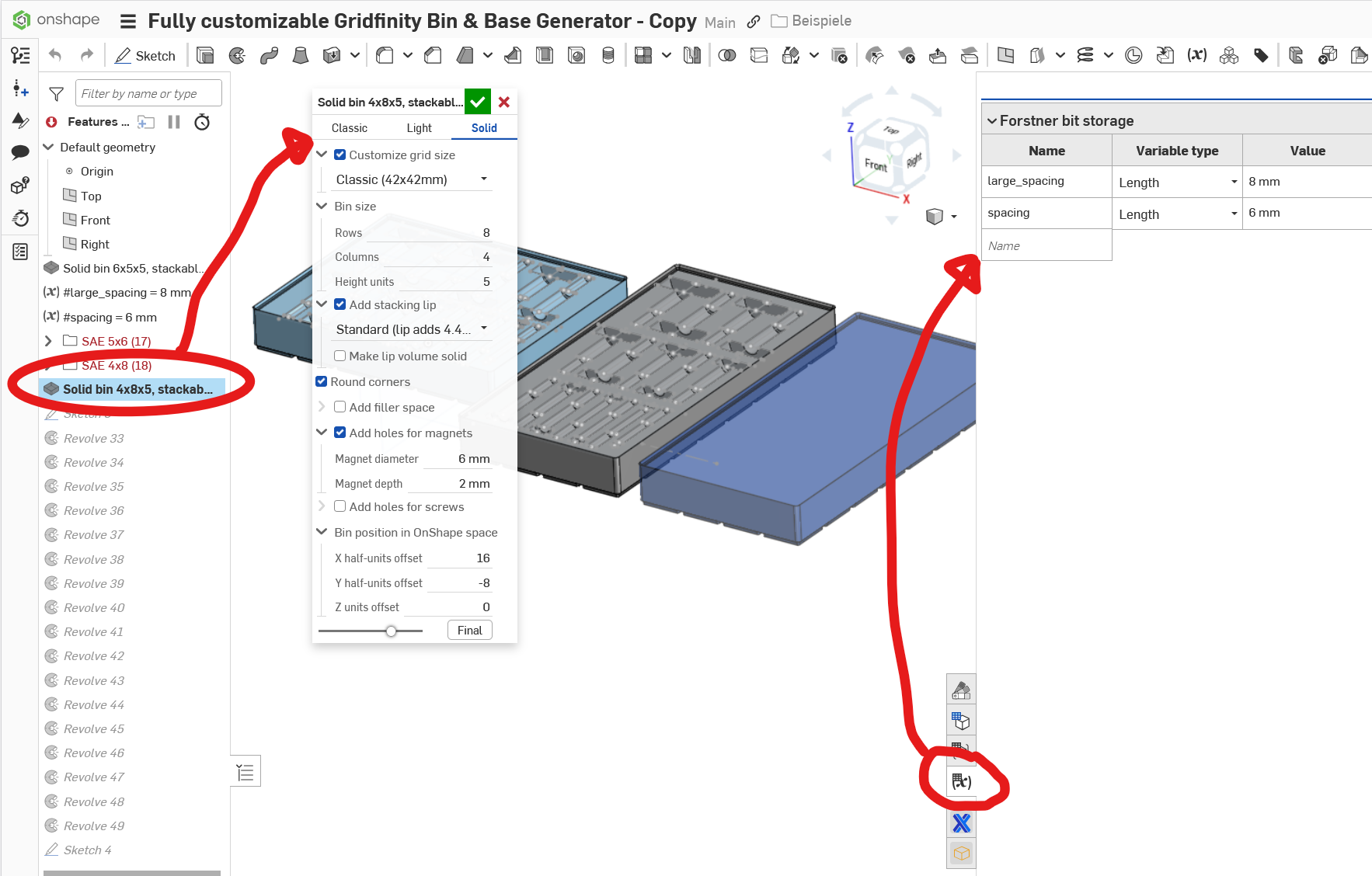Select Revolve 40 in feature list
Viewport: 1372px width, 876px height.
click(x=94, y=607)
